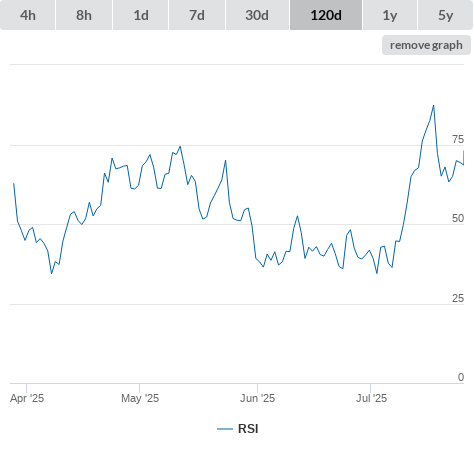The image size is (474, 455).
Task: Click the active 120d tab
Action: [326, 15]
